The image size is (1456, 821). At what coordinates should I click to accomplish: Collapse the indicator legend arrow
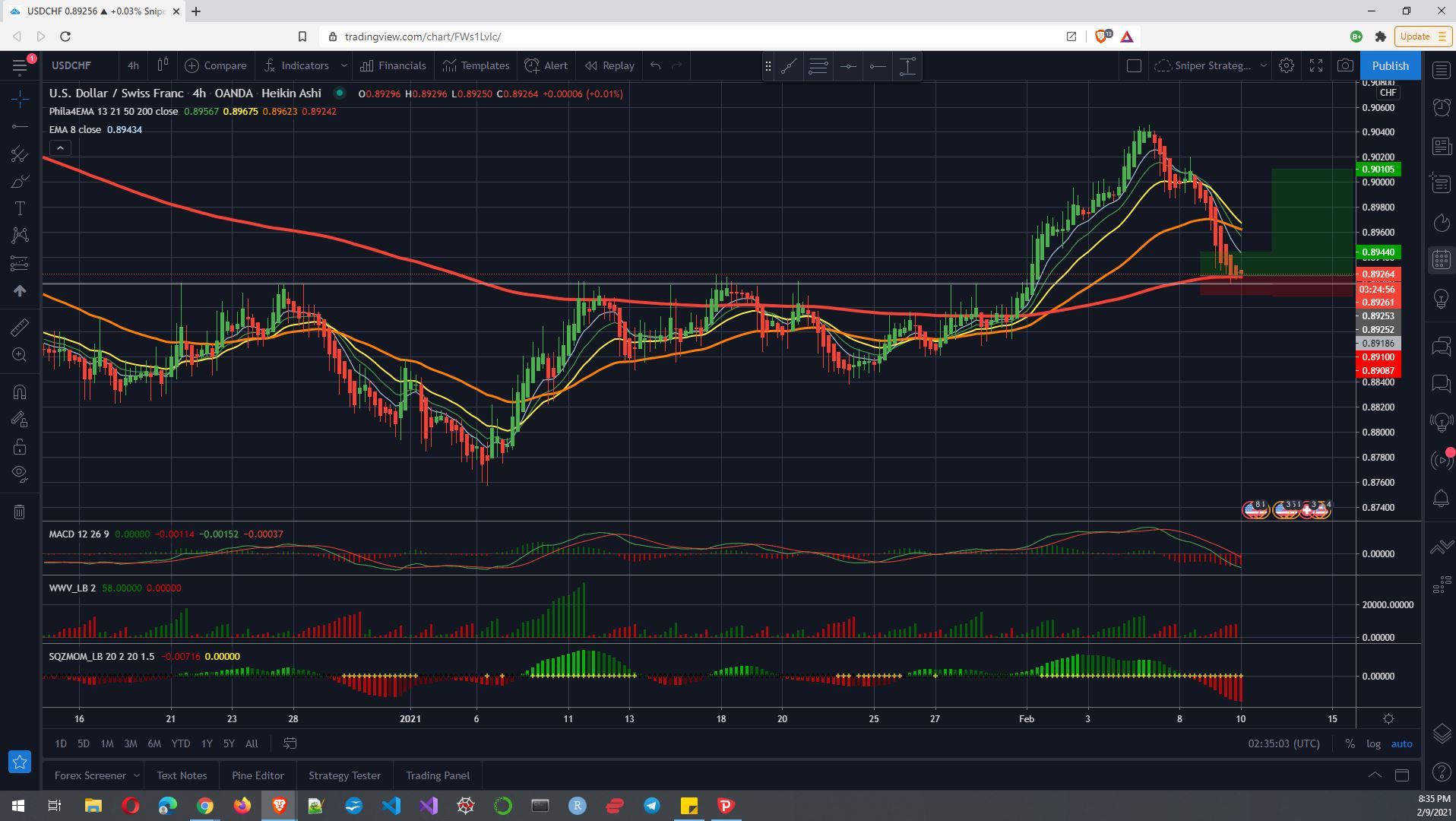60,148
